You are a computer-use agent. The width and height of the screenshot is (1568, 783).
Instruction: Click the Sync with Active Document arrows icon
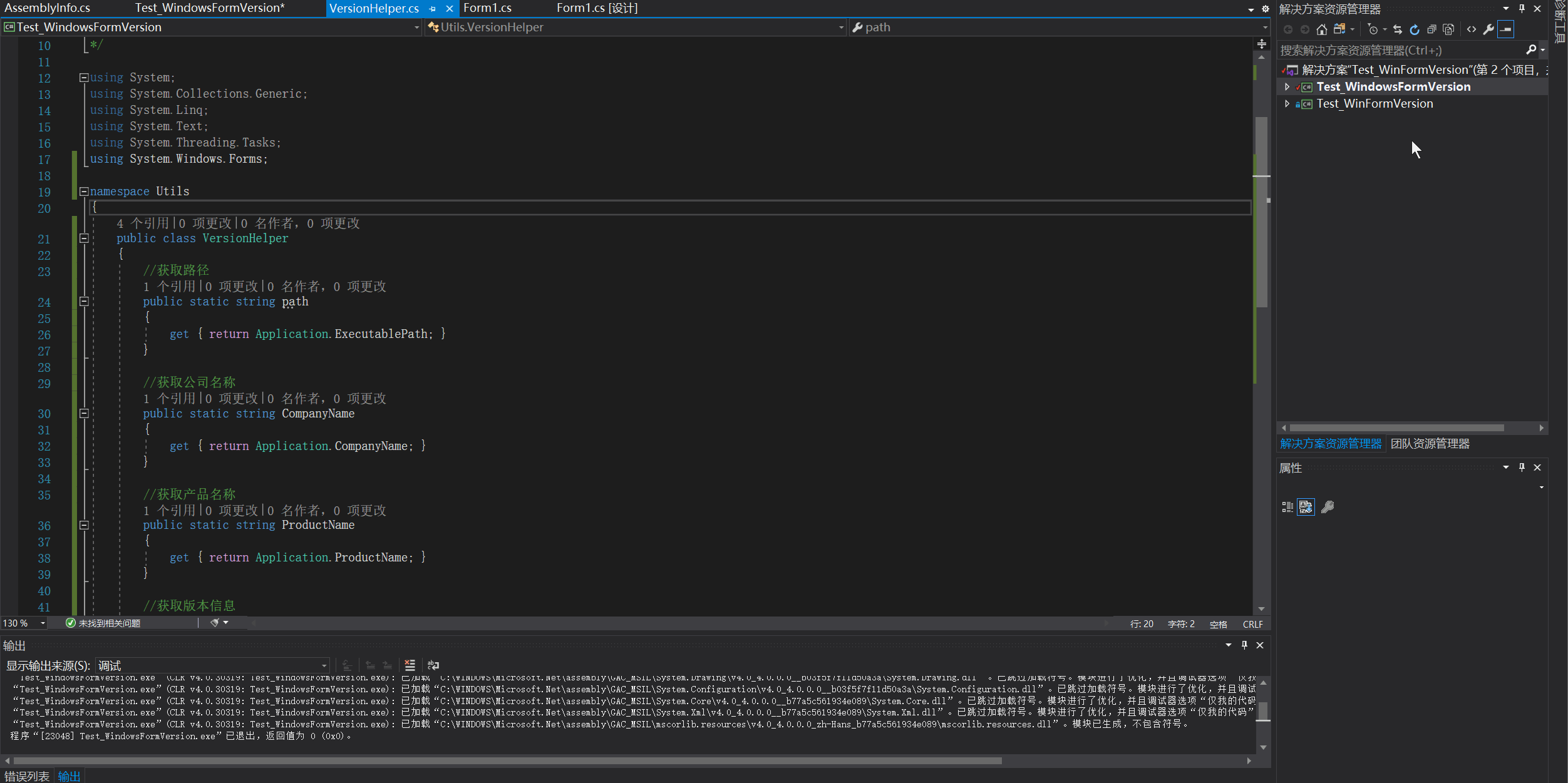(x=1398, y=29)
